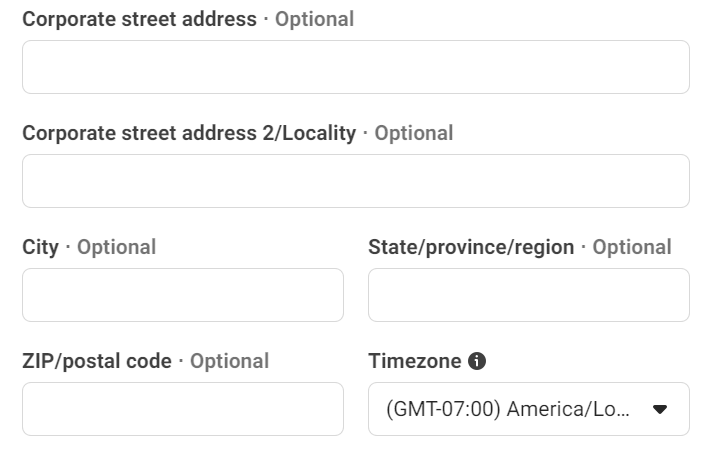The height and width of the screenshot is (451, 713).
Task: Focus the Corporate street address 2/Locality field
Action: click(356, 181)
